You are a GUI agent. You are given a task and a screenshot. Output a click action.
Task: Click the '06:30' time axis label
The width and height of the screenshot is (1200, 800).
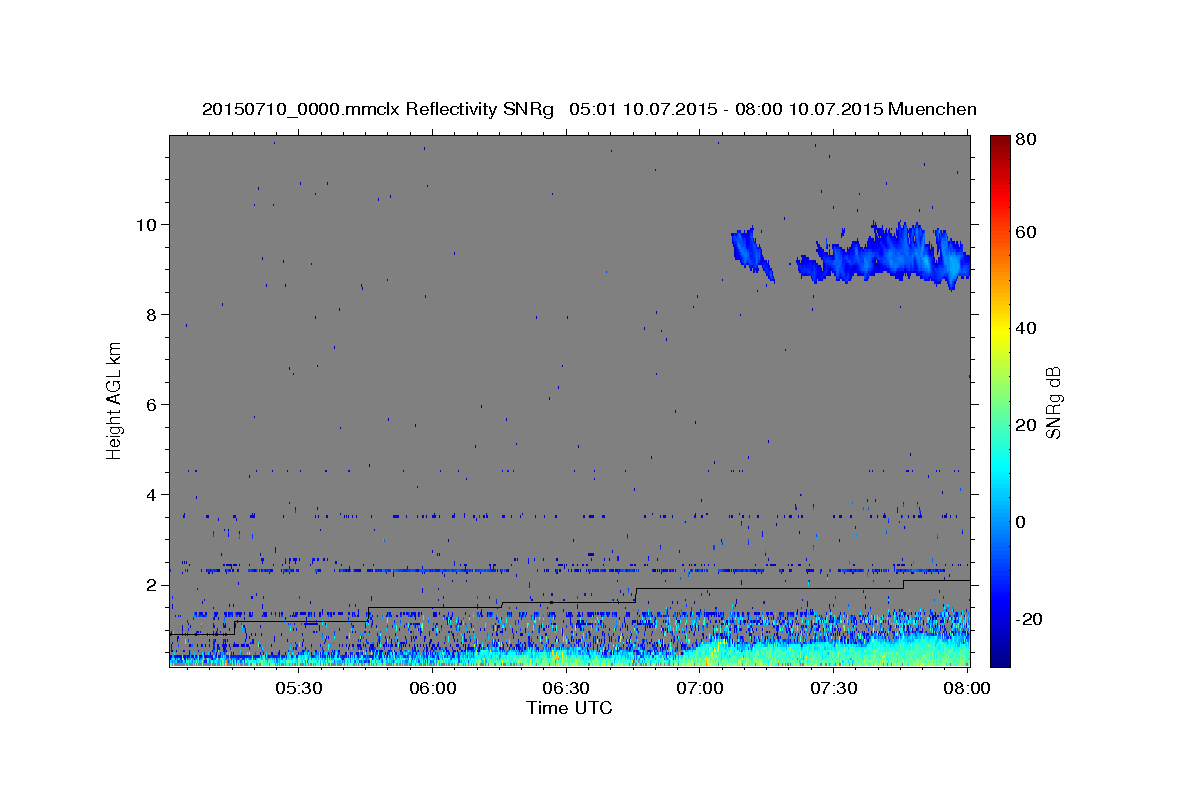click(x=566, y=689)
